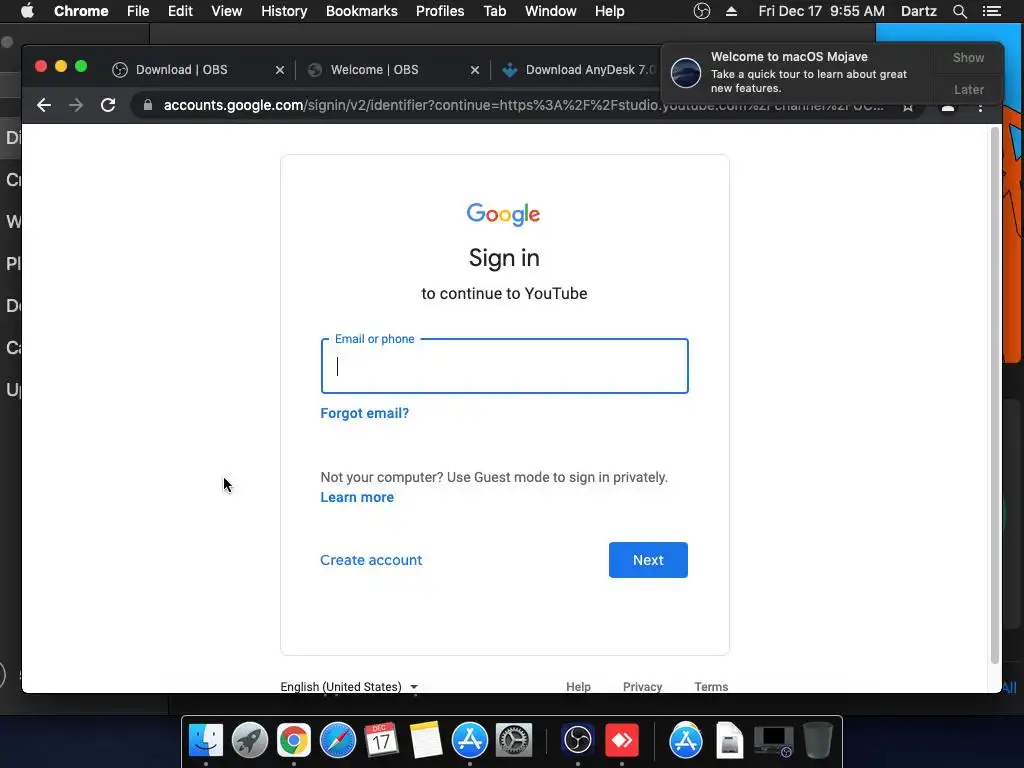Open OBS Studio icon in the Dock
The height and width of the screenshot is (768, 1024).
pos(577,740)
